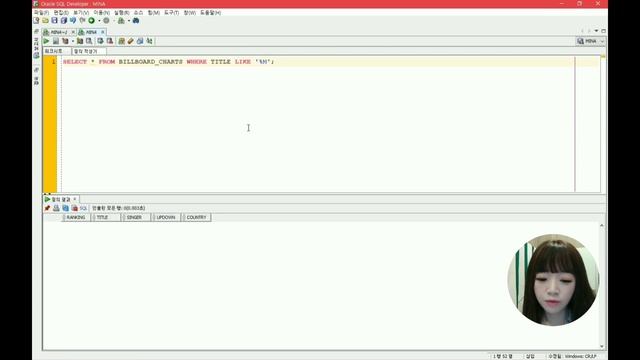Click line number 1 in editor gutter

click(53, 62)
